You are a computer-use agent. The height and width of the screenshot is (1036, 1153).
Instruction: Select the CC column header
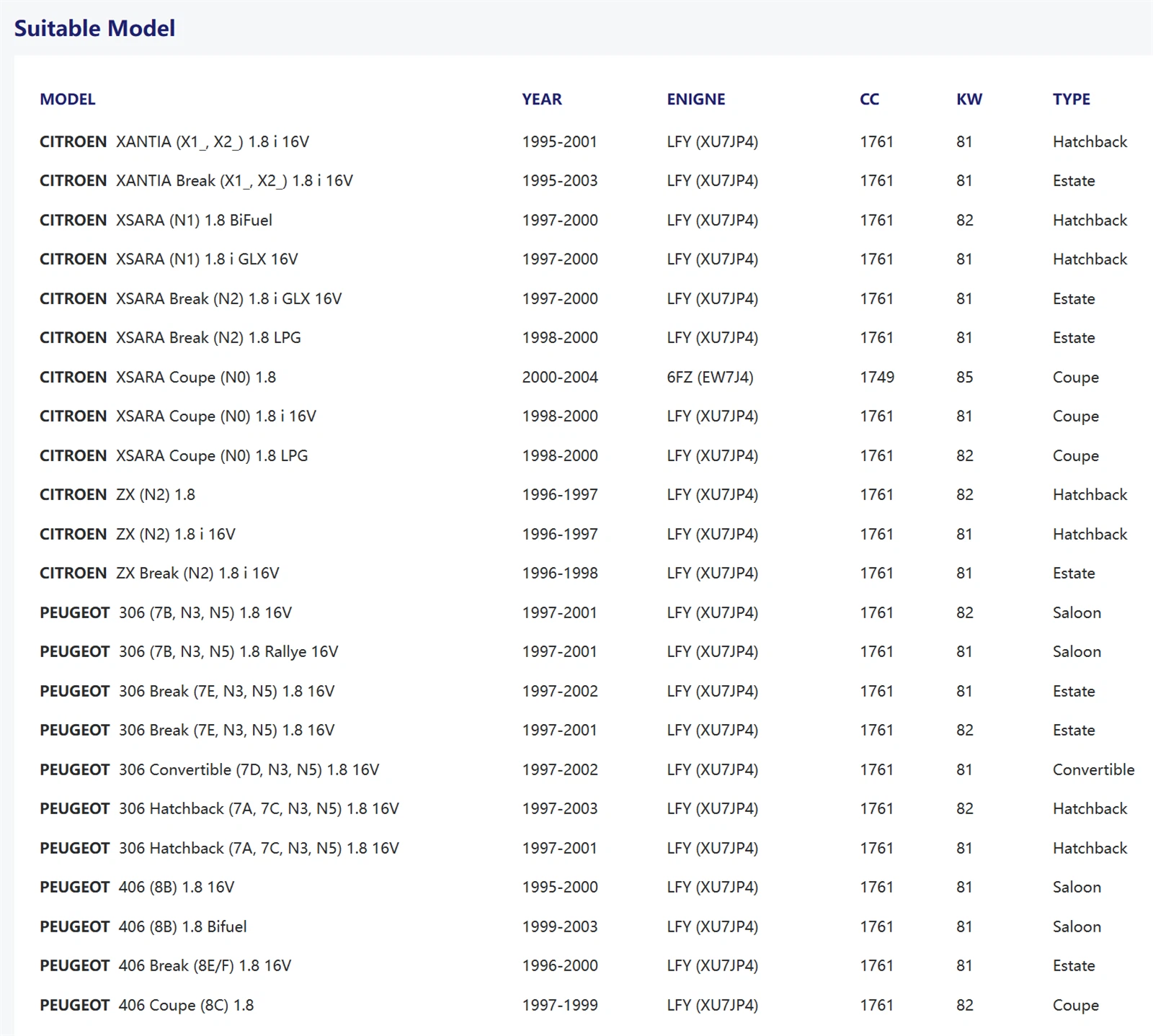[x=869, y=99]
